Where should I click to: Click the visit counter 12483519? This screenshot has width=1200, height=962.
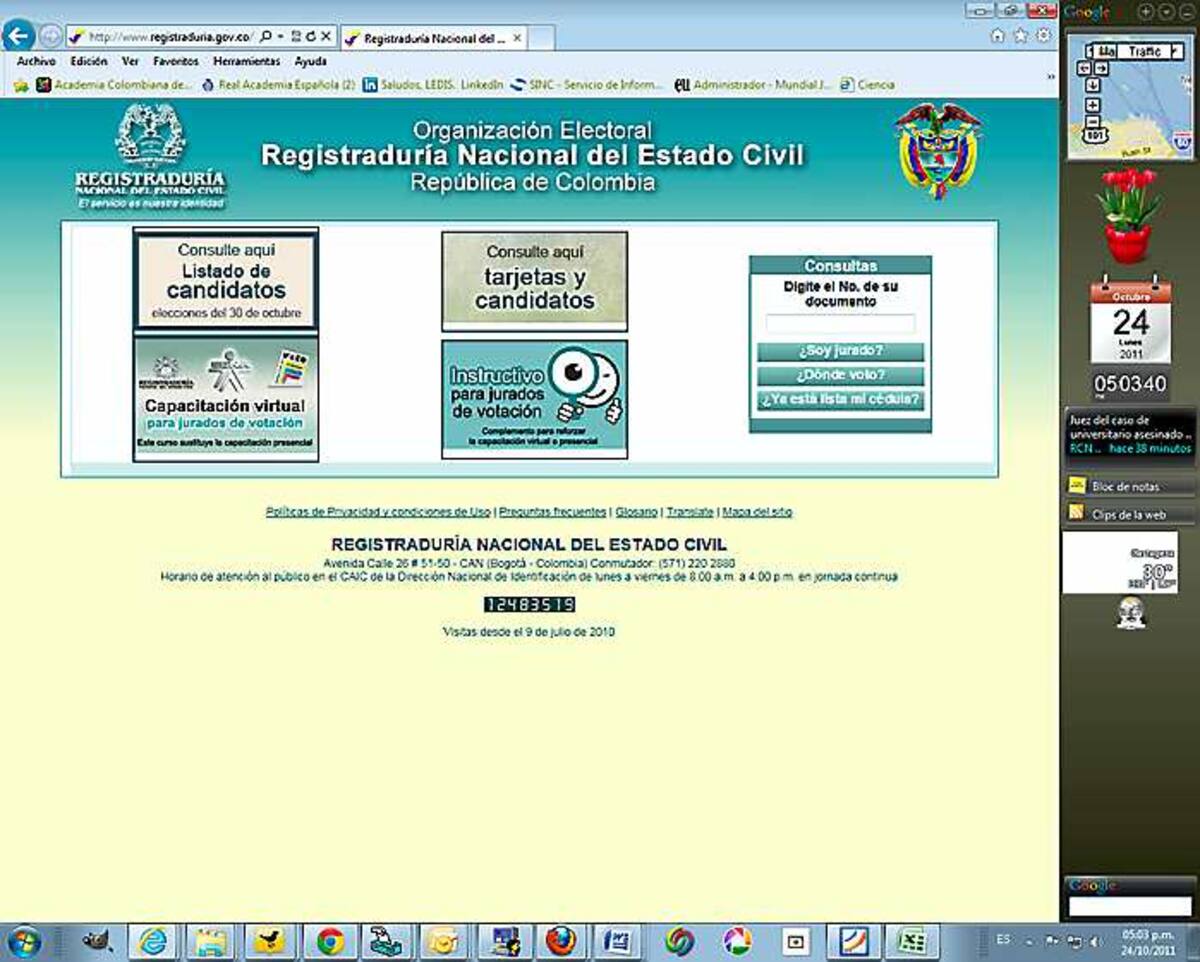tap(529, 604)
